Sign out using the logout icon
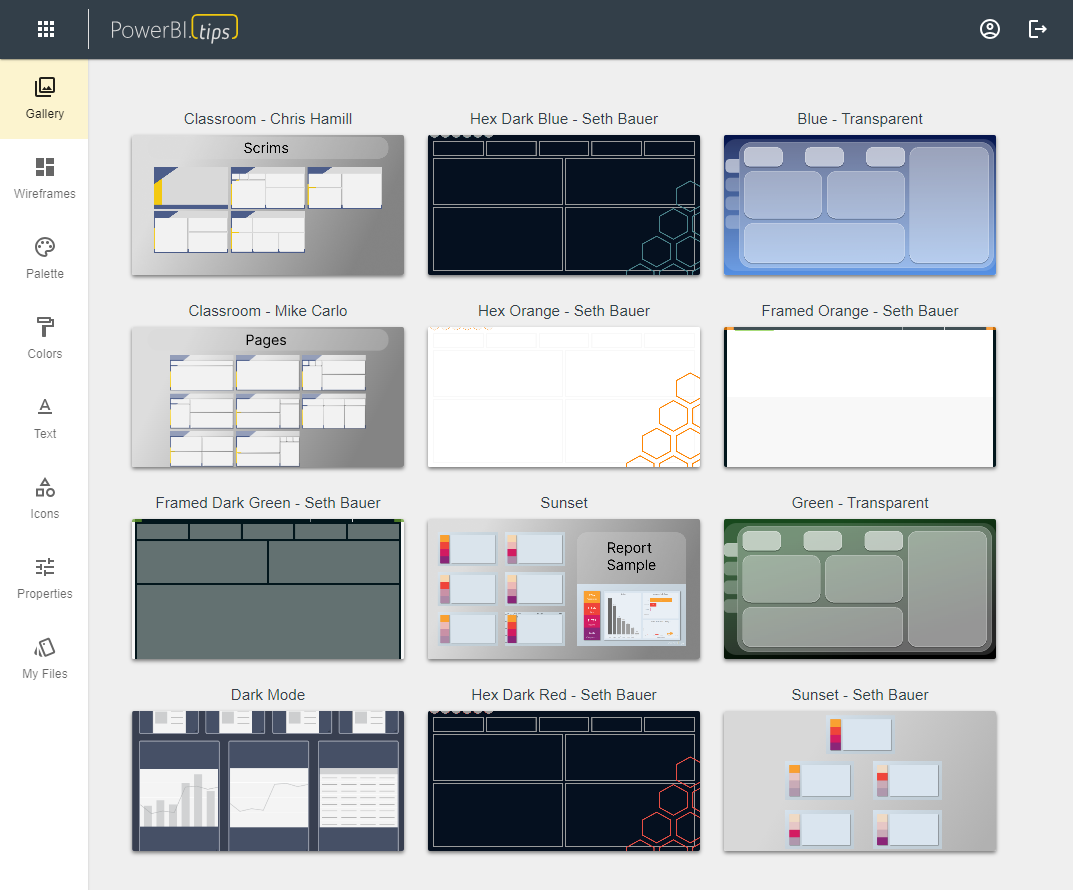The image size is (1073, 890). point(1037,29)
